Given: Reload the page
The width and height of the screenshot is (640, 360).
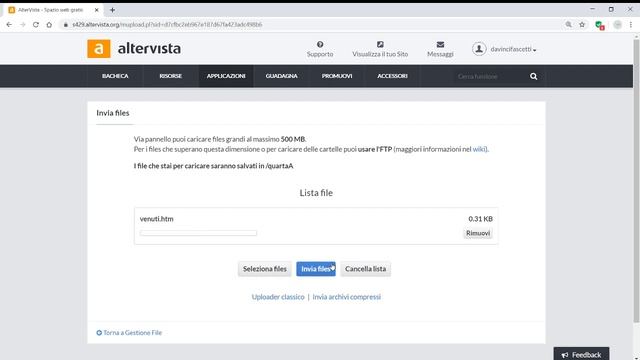Looking at the screenshot, I should (36, 24).
